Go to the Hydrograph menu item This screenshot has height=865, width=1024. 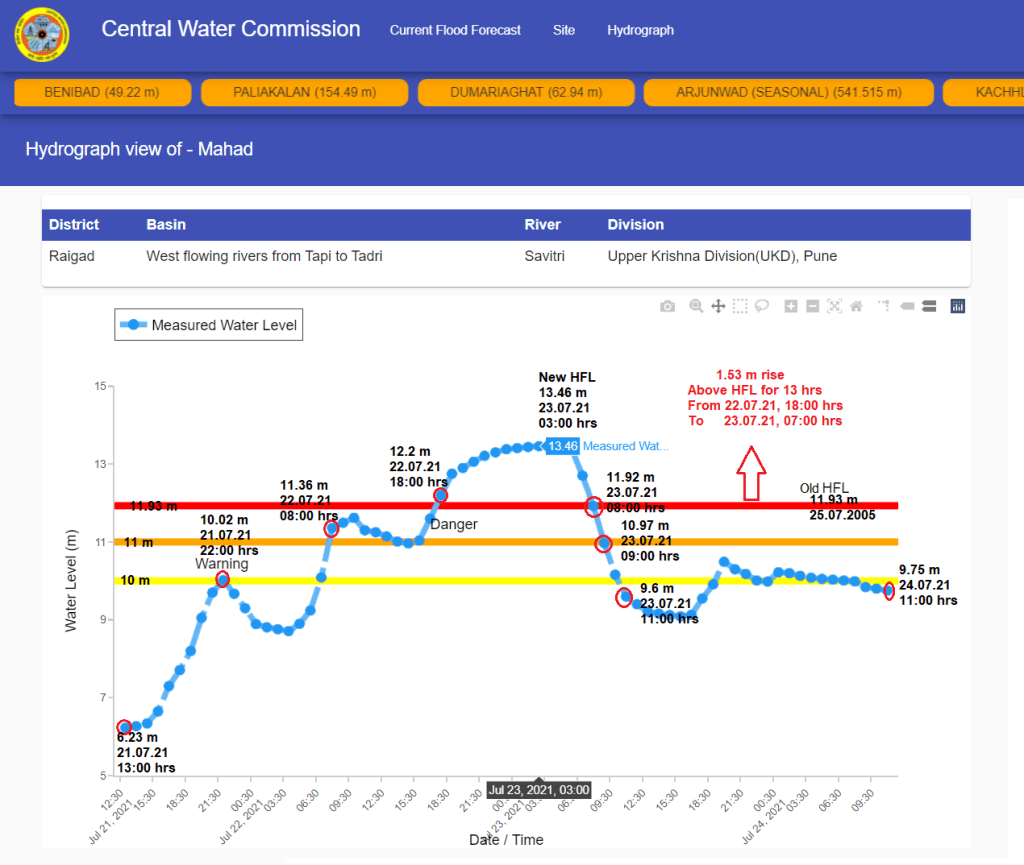pos(640,30)
